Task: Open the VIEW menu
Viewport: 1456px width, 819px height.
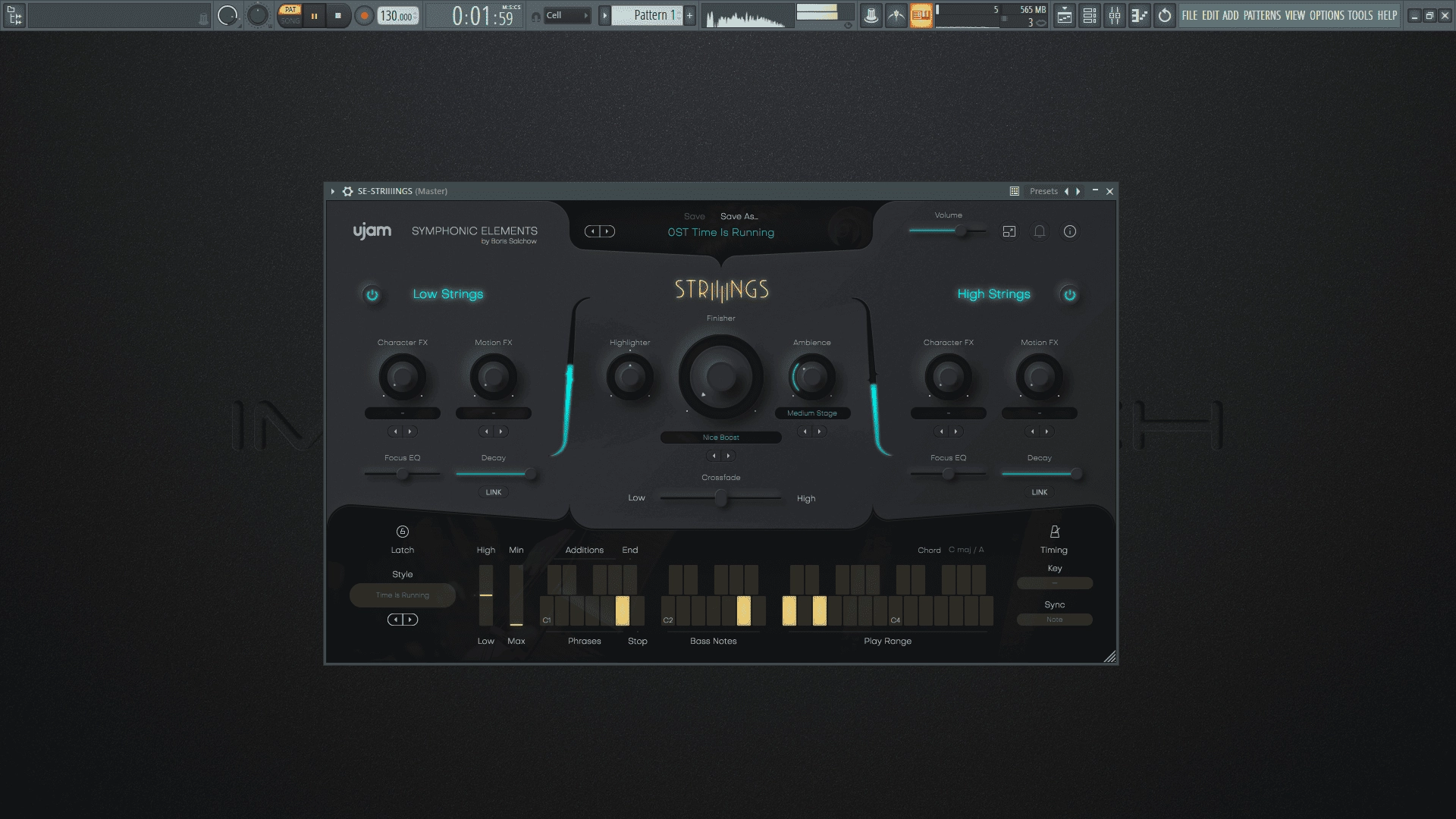Action: (x=1295, y=15)
